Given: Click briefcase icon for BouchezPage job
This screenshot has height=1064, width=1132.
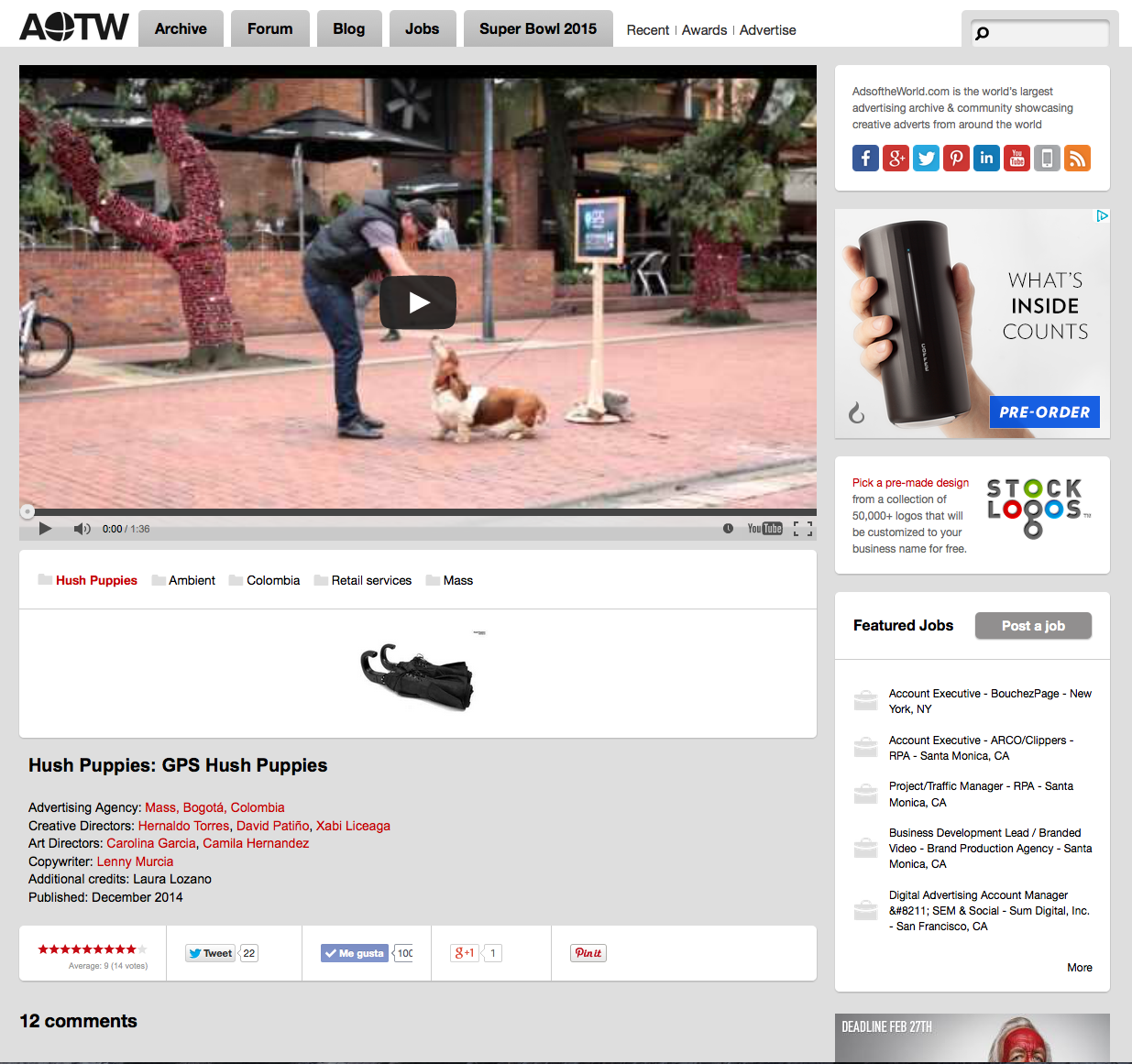Looking at the screenshot, I should pyautogui.click(x=866, y=701).
